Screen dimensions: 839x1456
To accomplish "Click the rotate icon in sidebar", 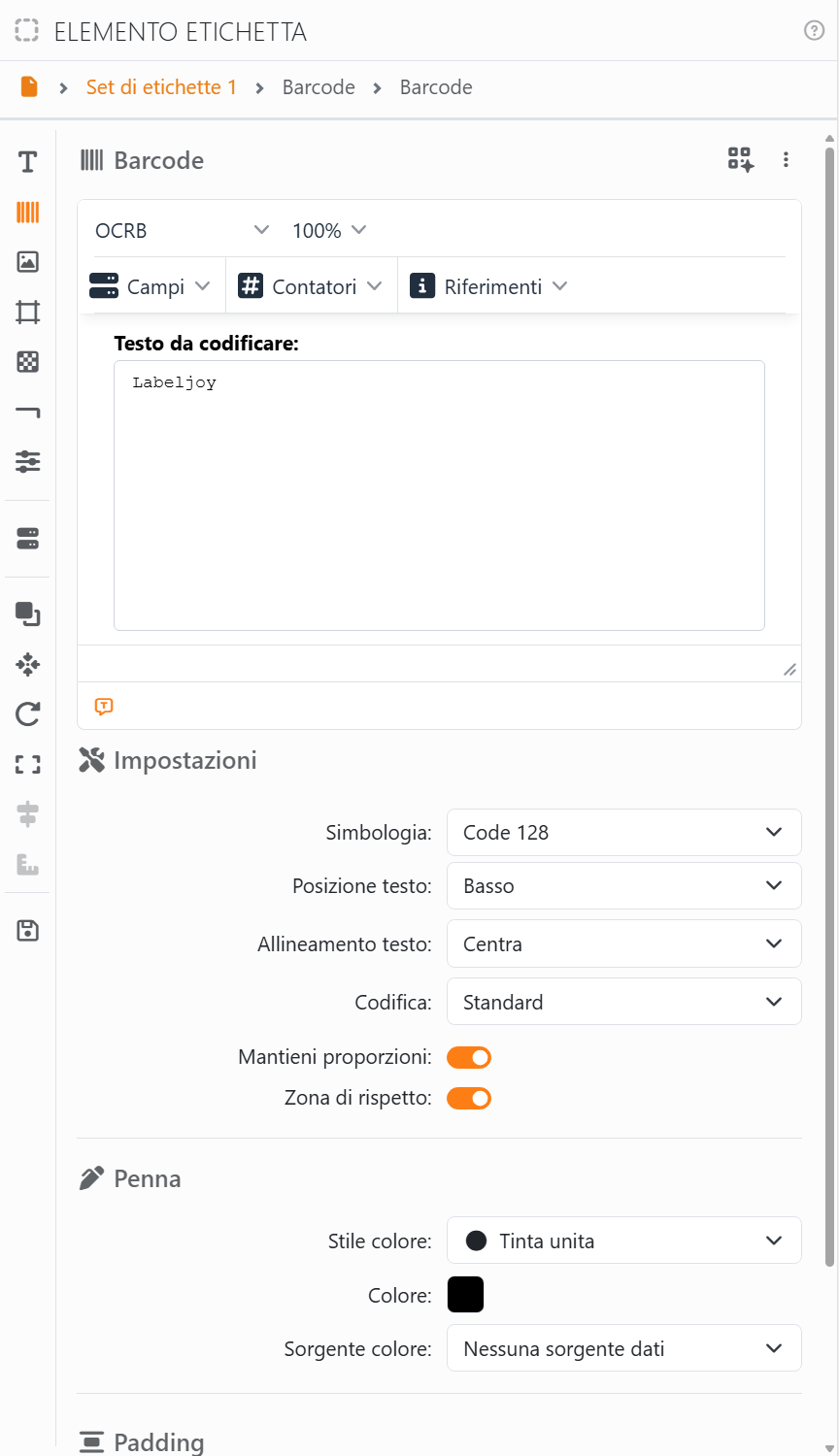I will pos(27,714).
